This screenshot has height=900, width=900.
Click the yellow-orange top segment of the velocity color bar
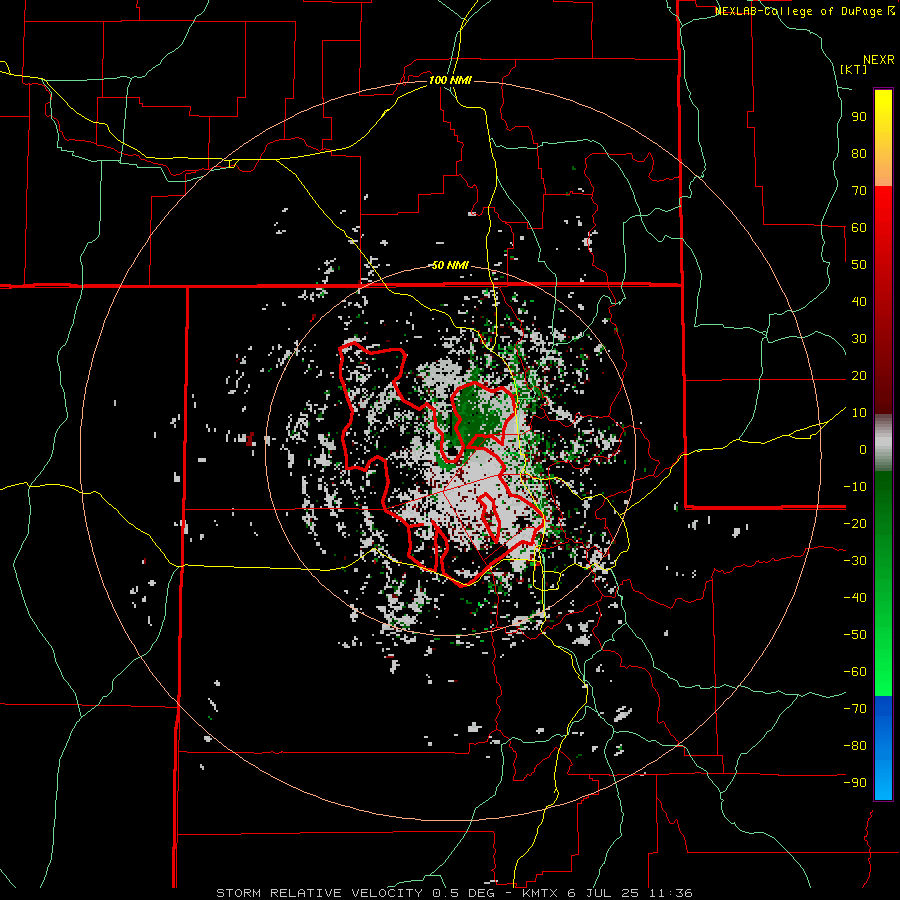click(883, 138)
